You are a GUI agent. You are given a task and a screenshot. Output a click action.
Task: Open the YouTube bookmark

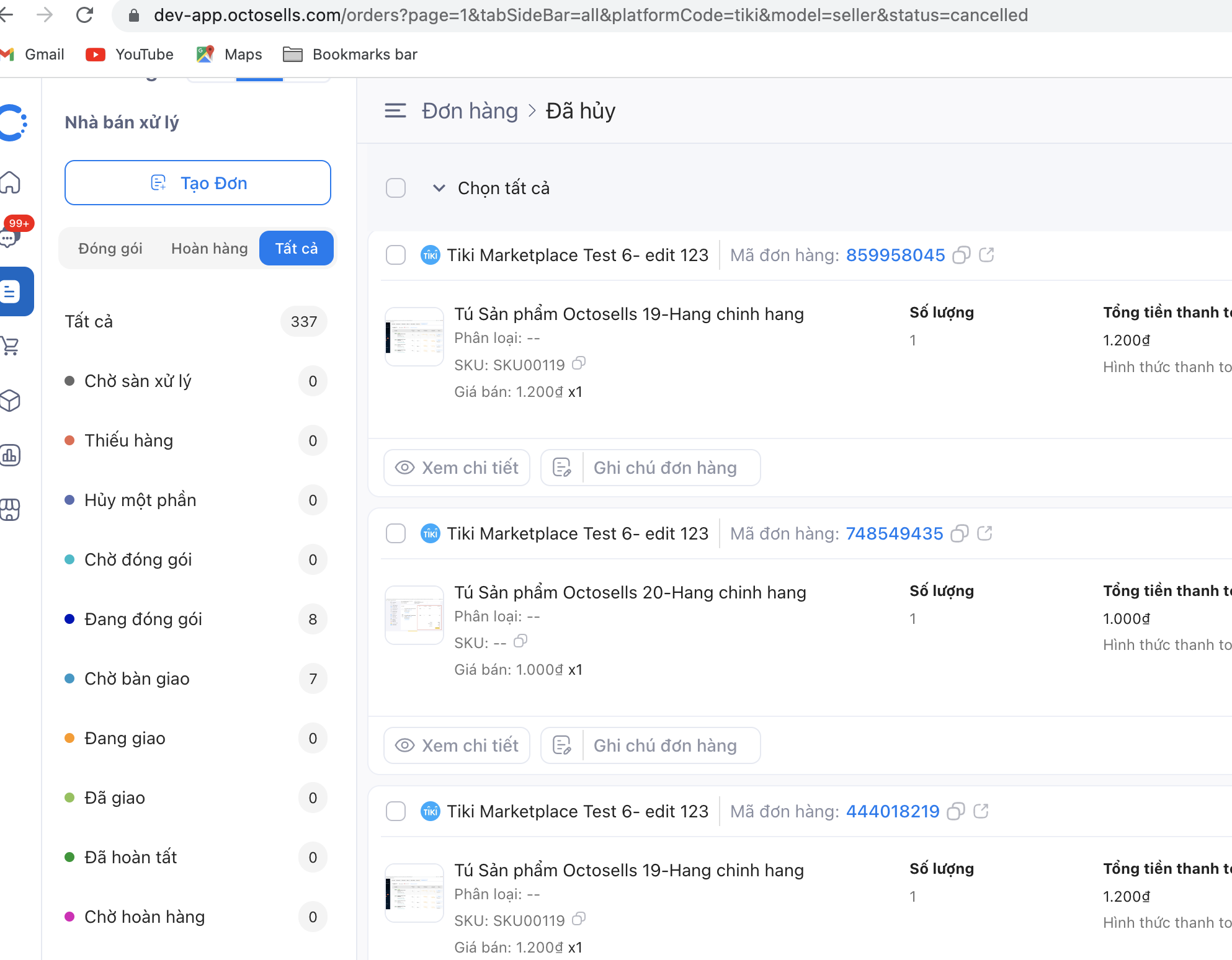click(x=130, y=55)
